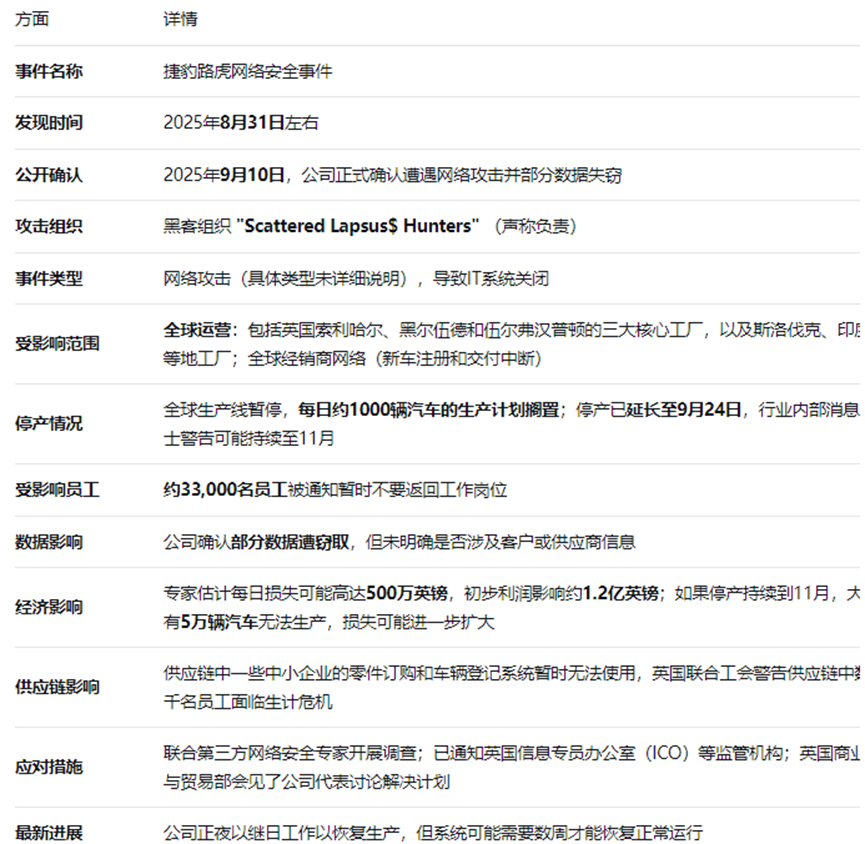Image resolution: width=865 pixels, height=844 pixels.
Task: Click the 详情 column header
Action: click(x=180, y=19)
